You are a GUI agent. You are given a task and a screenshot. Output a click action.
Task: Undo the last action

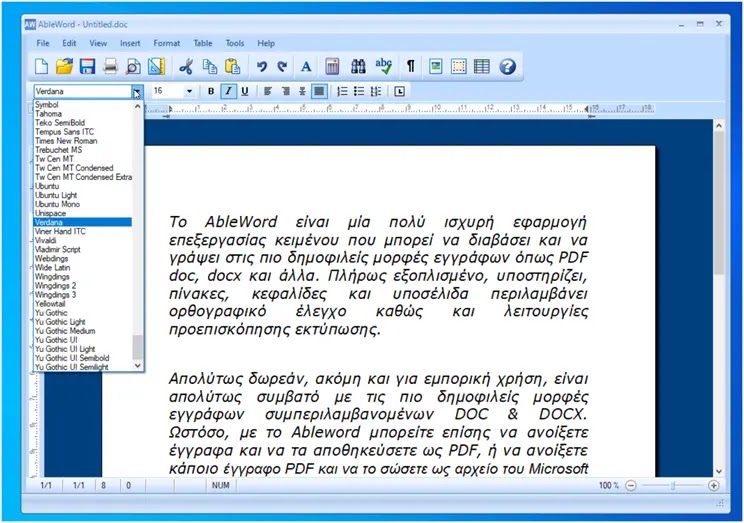(261, 66)
